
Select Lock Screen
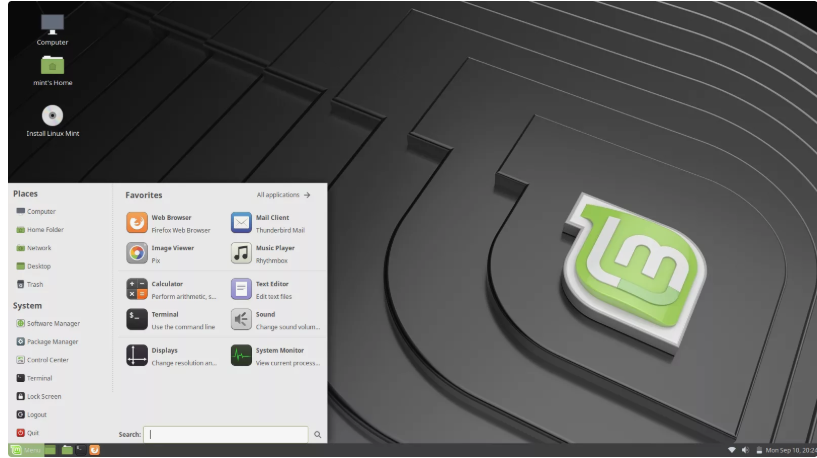click(39, 397)
